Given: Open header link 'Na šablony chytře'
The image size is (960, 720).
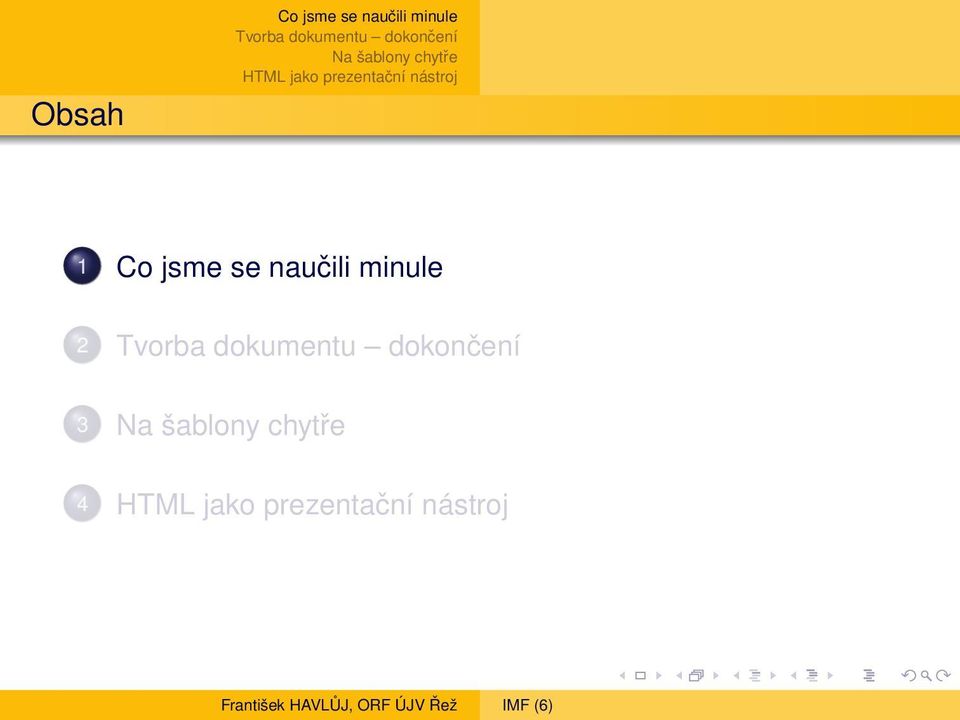Looking at the screenshot, I should 395,57.
